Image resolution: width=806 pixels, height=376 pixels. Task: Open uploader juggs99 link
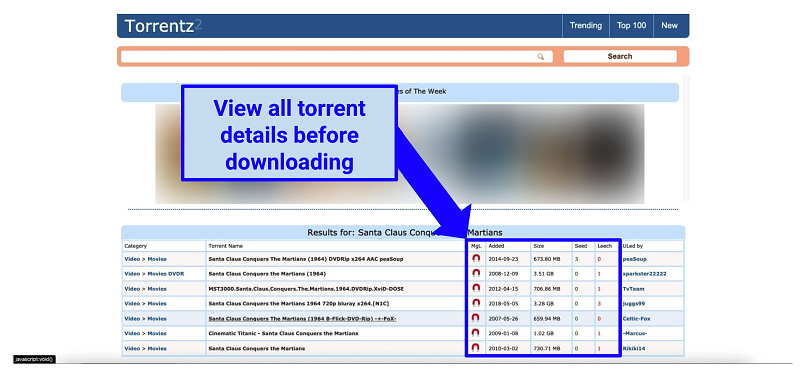[x=634, y=303]
